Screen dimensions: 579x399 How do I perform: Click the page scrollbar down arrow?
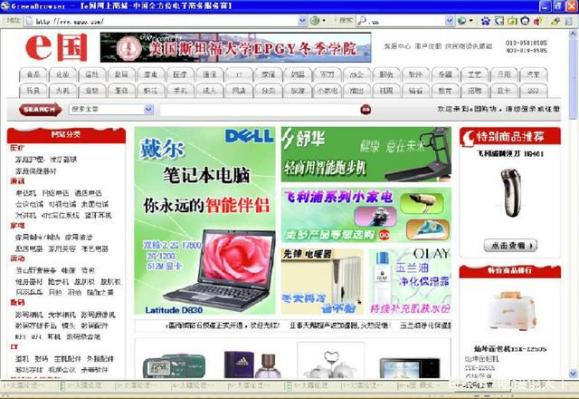pyautogui.click(x=573, y=372)
